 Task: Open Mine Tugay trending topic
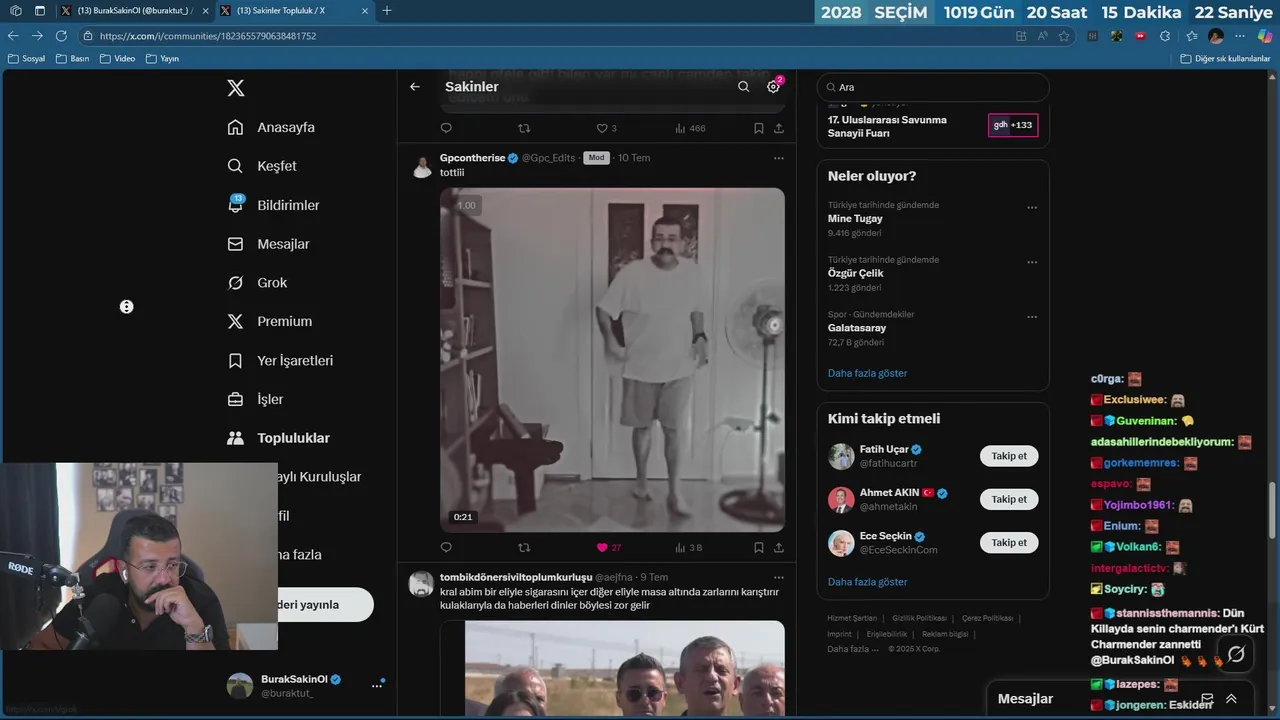coord(855,218)
